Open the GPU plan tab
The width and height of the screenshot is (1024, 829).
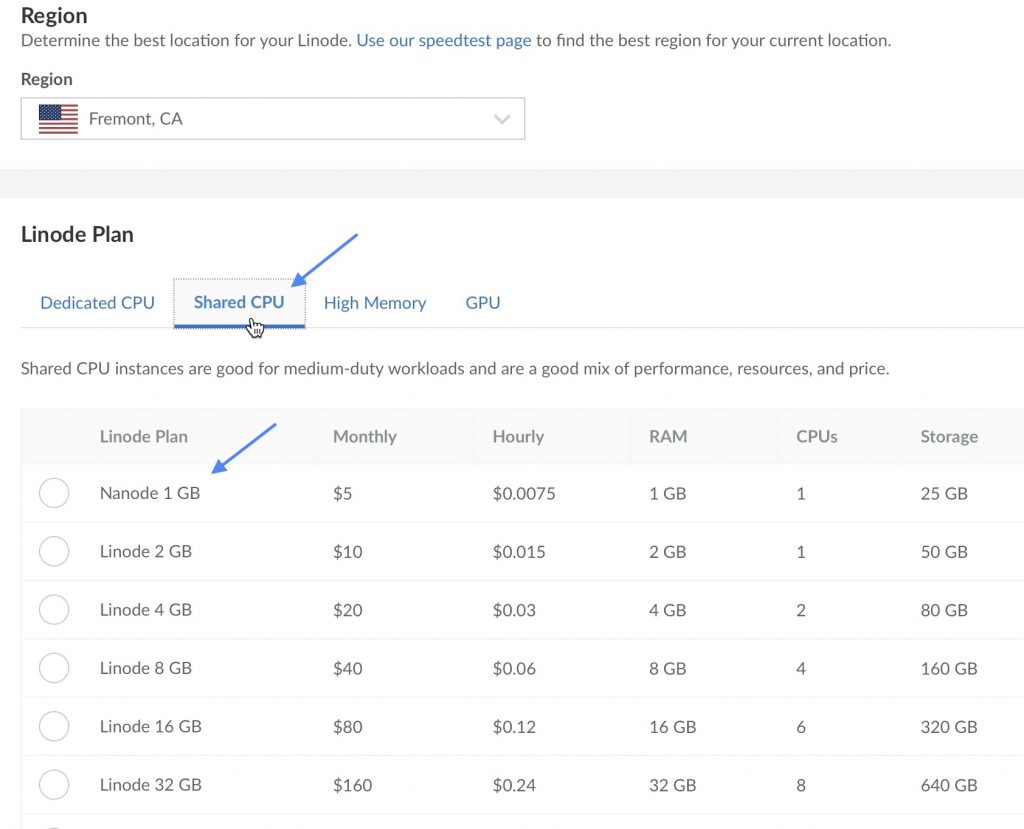pyautogui.click(x=483, y=303)
